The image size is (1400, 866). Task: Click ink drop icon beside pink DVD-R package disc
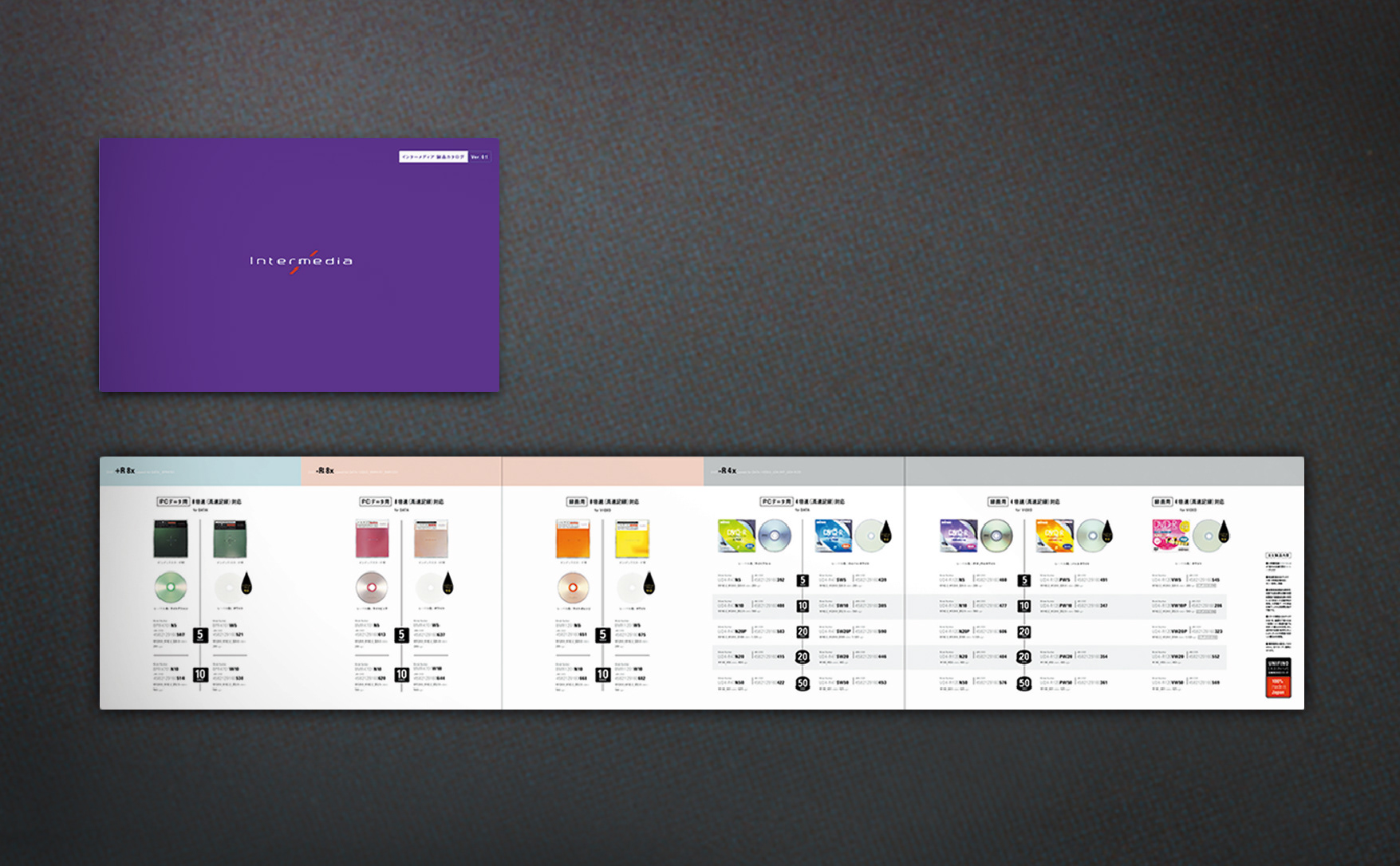1224,531
